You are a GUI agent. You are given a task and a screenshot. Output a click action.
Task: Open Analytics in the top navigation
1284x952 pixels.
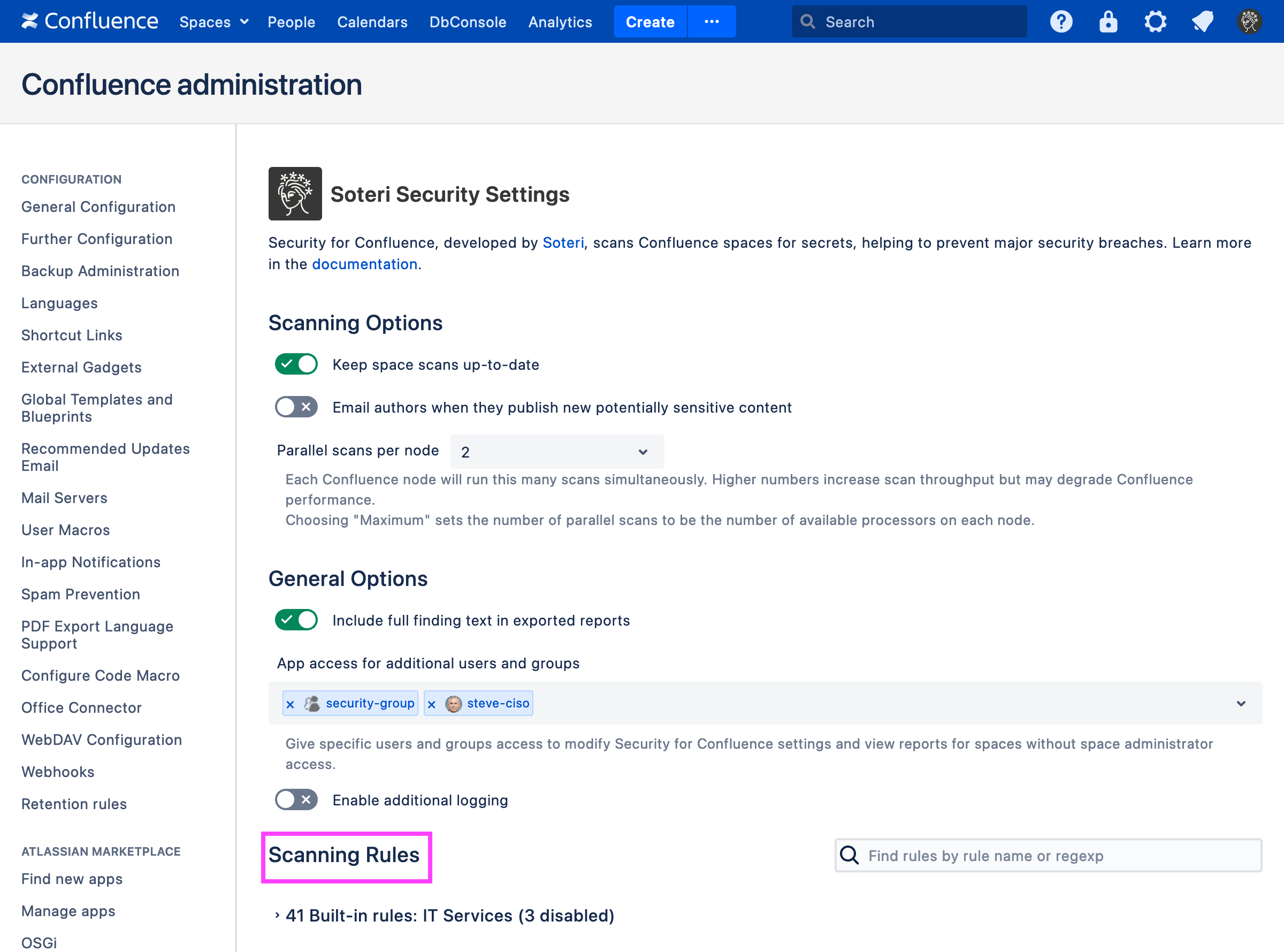(x=560, y=22)
